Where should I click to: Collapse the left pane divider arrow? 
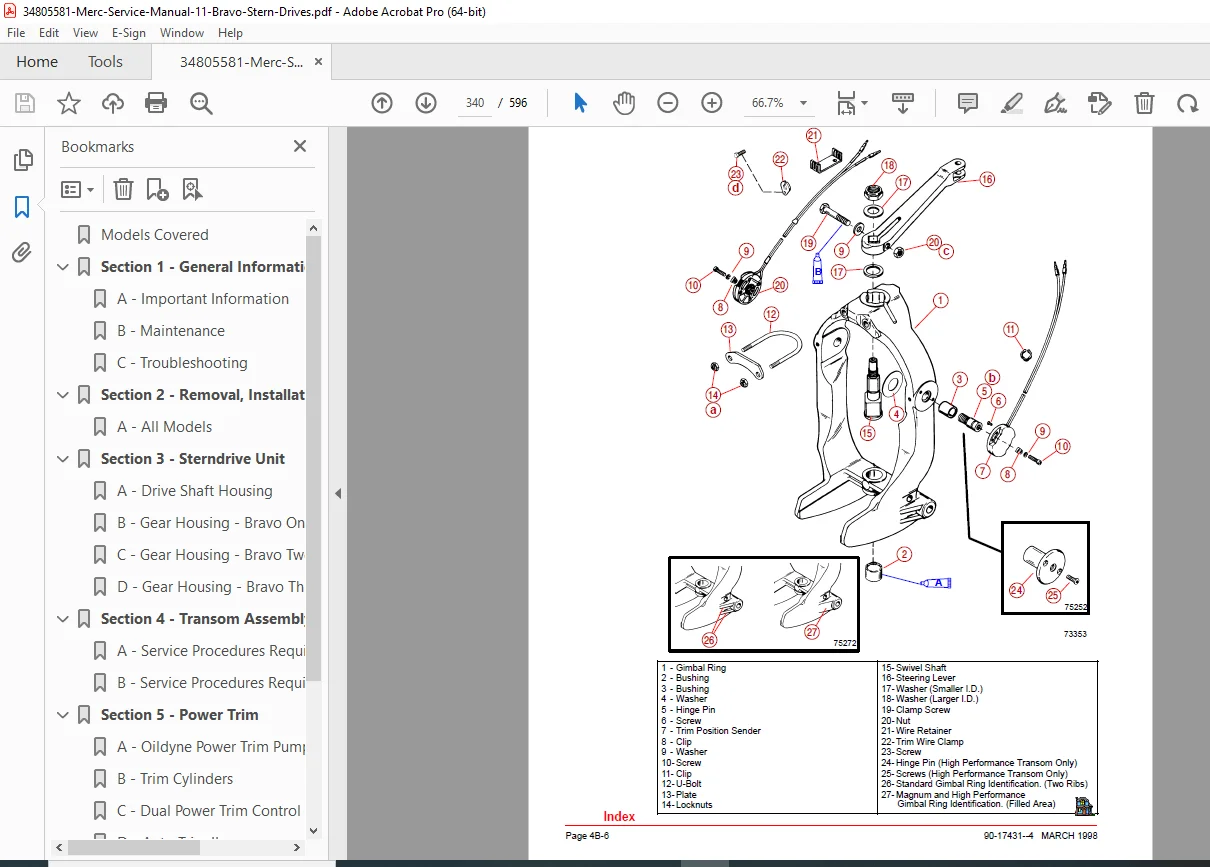point(338,493)
